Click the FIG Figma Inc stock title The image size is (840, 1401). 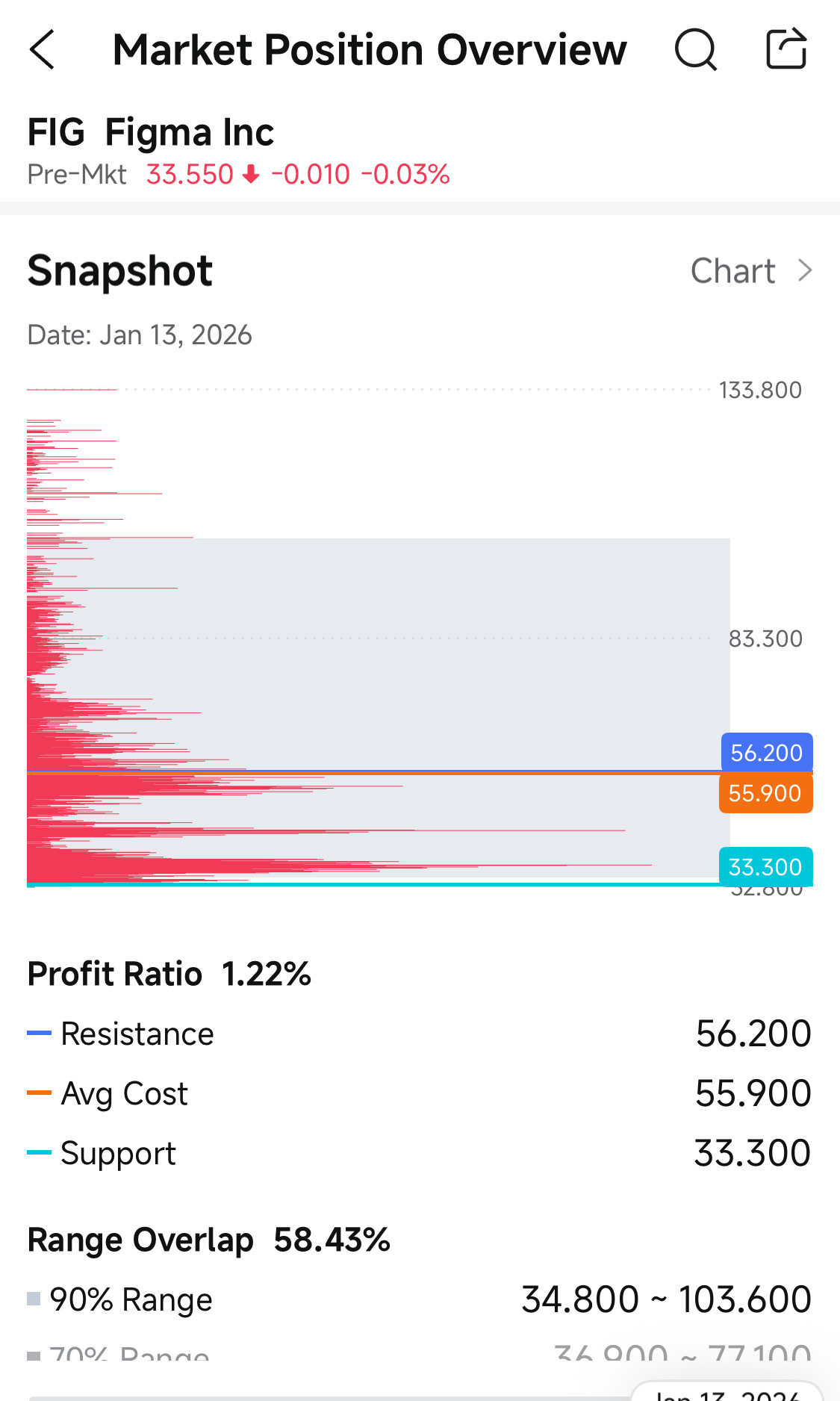click(151, 132)
